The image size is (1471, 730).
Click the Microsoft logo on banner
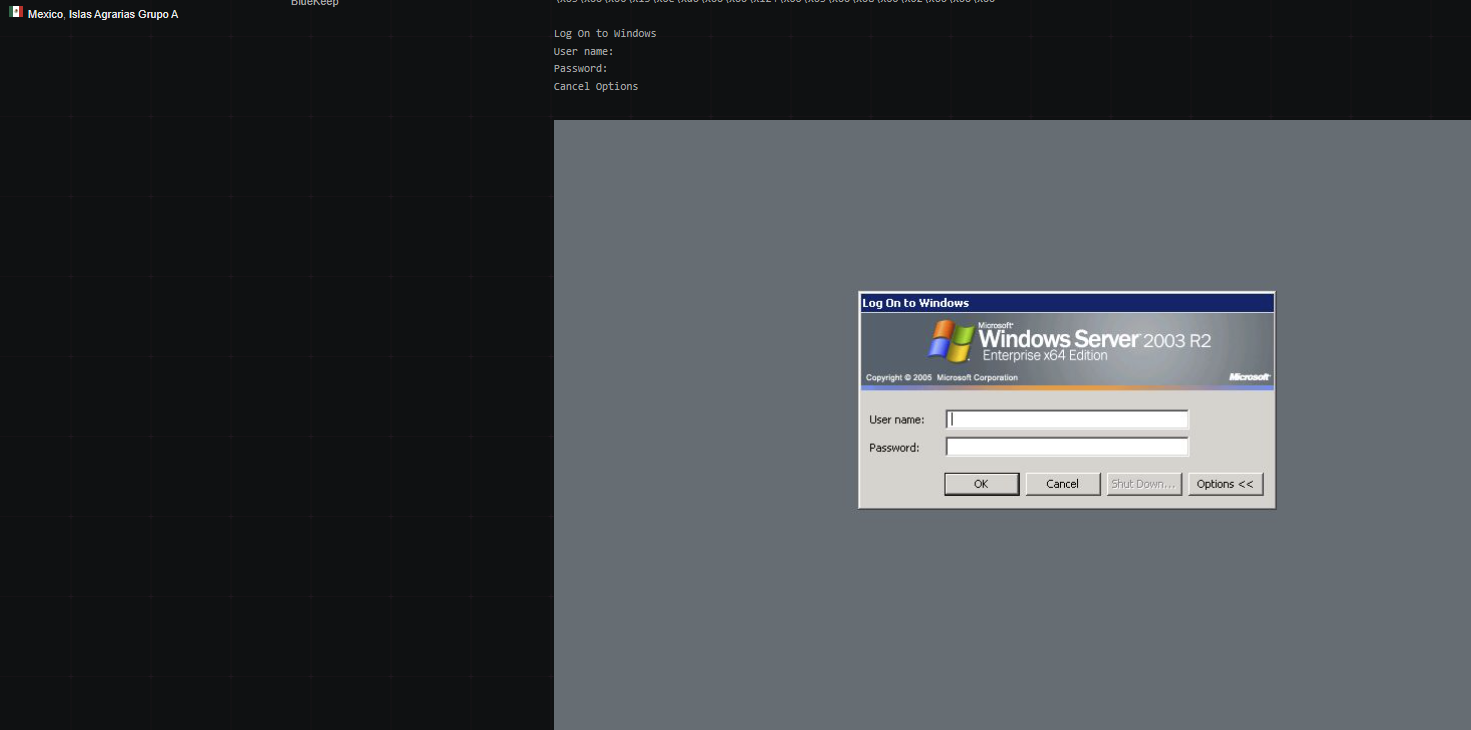pos(1249,377)
